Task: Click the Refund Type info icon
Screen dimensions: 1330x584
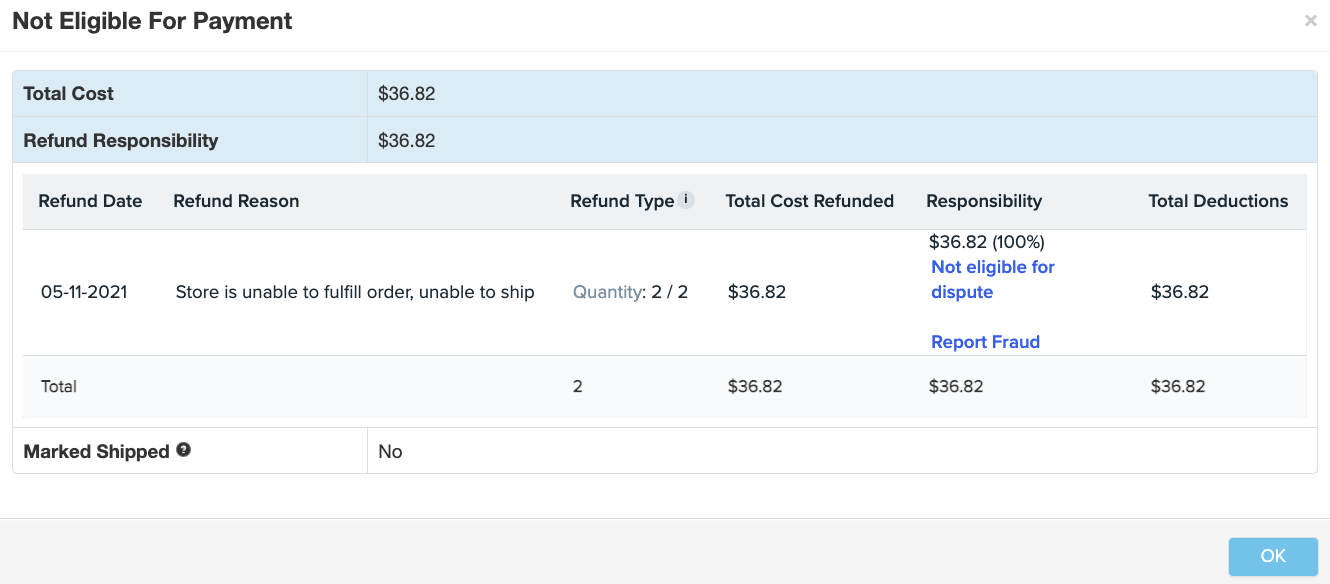Action: coord(686,199)
